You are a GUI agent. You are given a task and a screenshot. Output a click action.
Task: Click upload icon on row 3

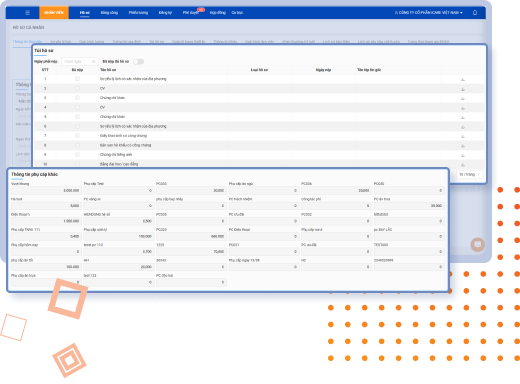(x=463, y=98)
